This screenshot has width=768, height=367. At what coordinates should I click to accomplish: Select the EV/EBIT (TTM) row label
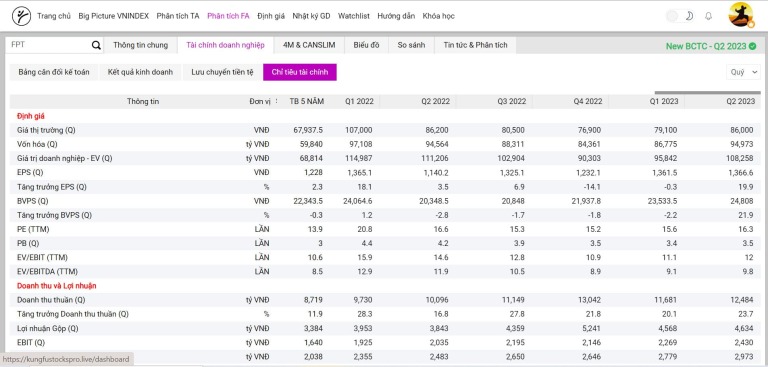pyautogui.click(x=42, y=257)
